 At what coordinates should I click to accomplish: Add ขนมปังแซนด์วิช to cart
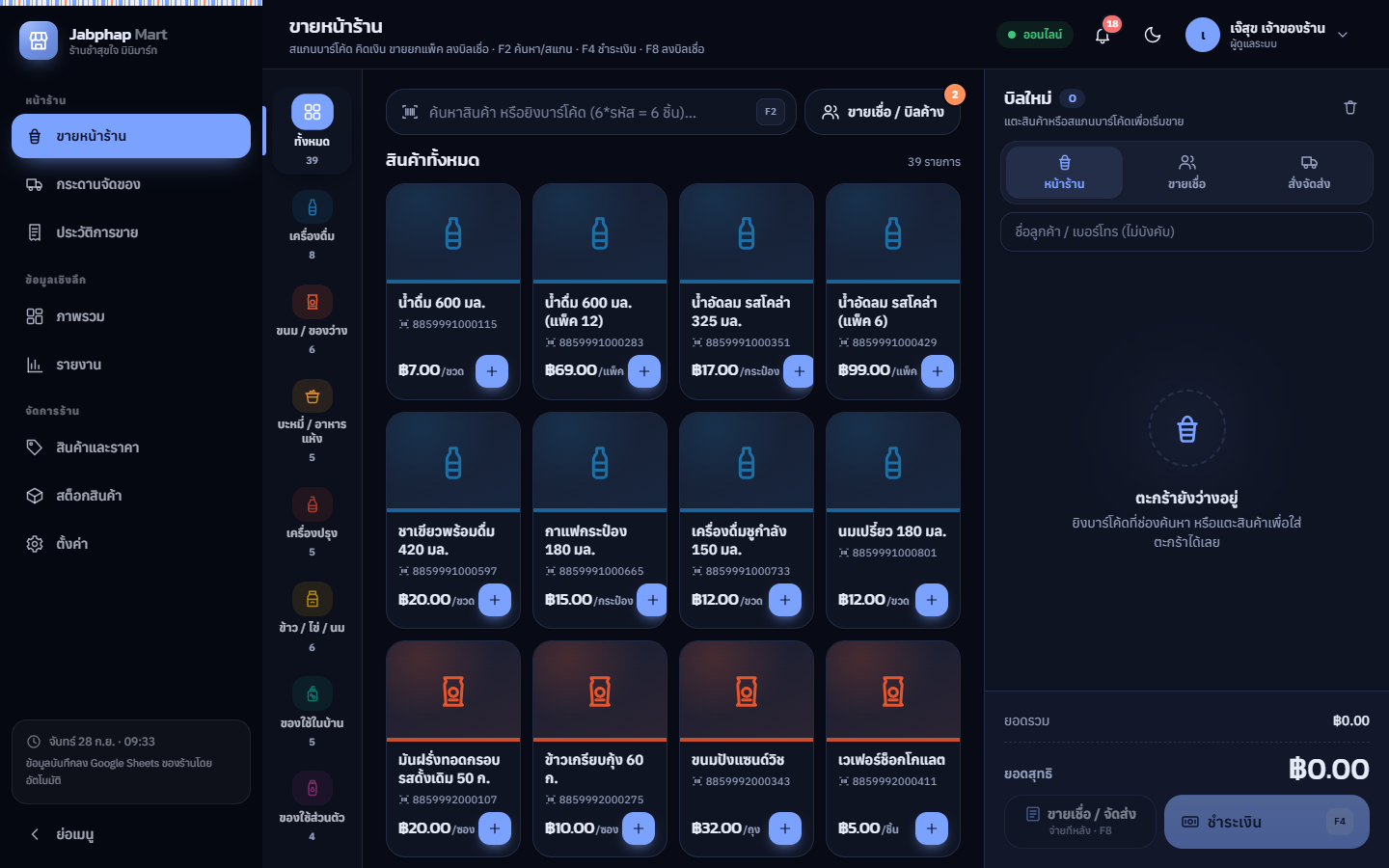(x=785, y=828)
